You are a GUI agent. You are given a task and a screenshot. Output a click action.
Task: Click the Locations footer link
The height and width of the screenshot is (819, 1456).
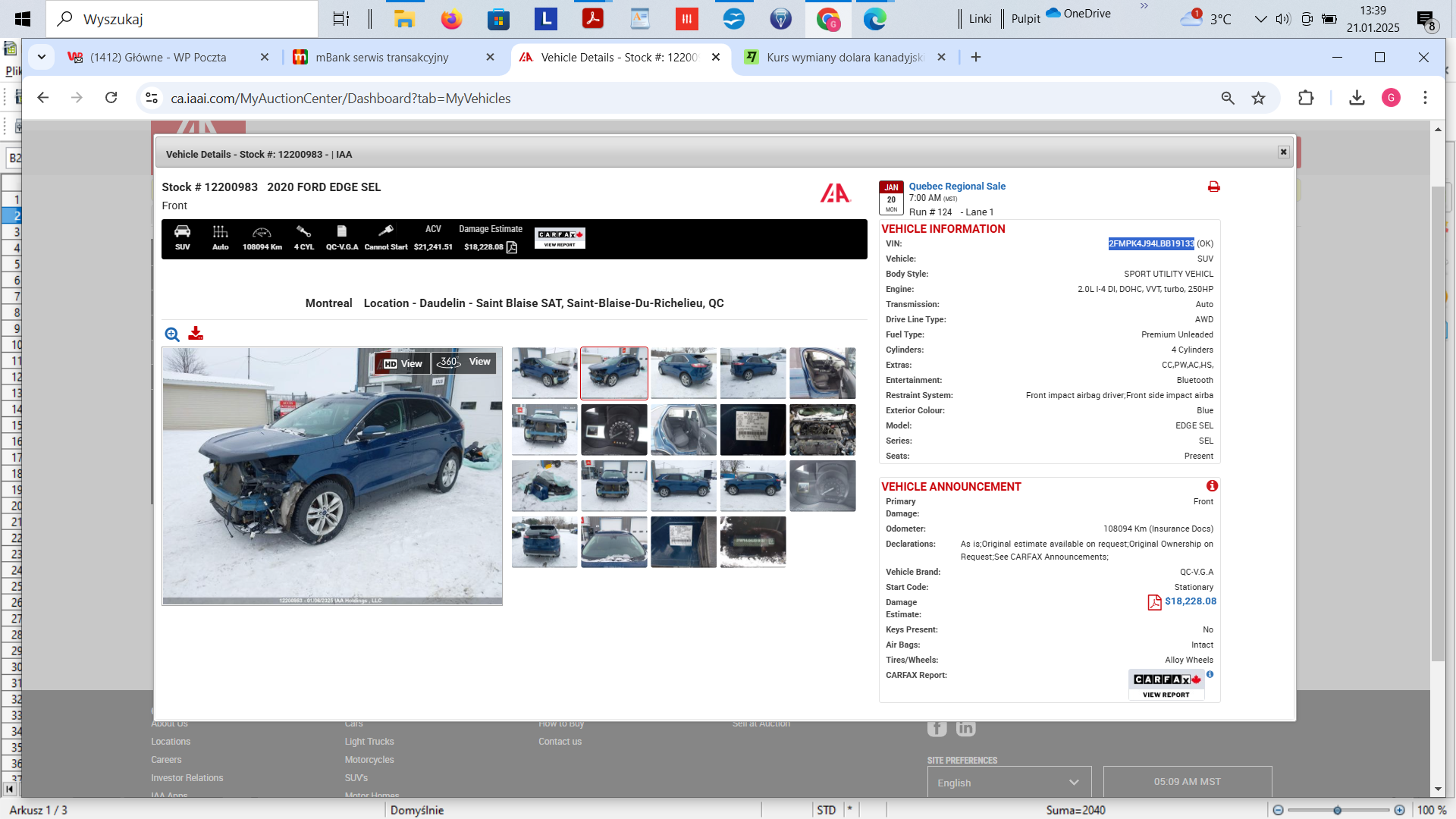(x=171, y=742)
